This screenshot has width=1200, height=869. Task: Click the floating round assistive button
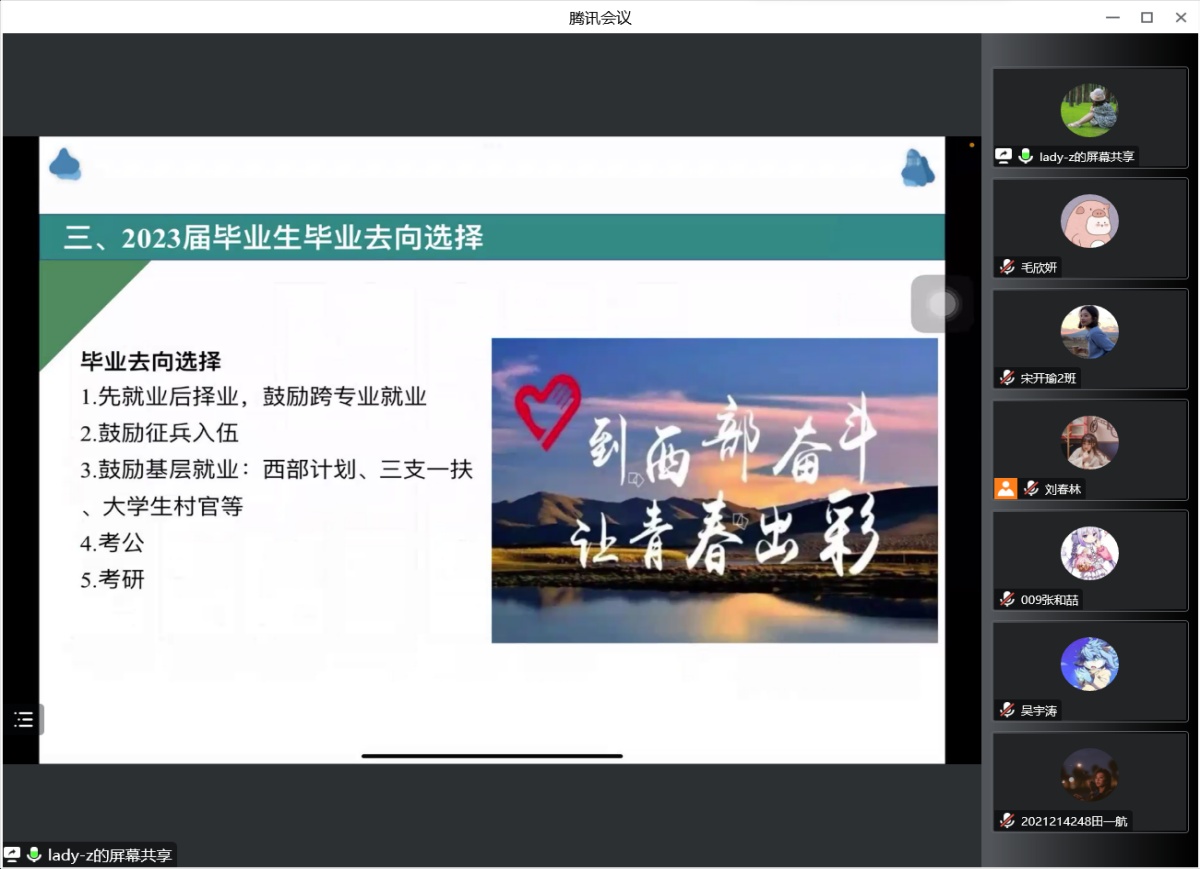(x=941, y=304)
